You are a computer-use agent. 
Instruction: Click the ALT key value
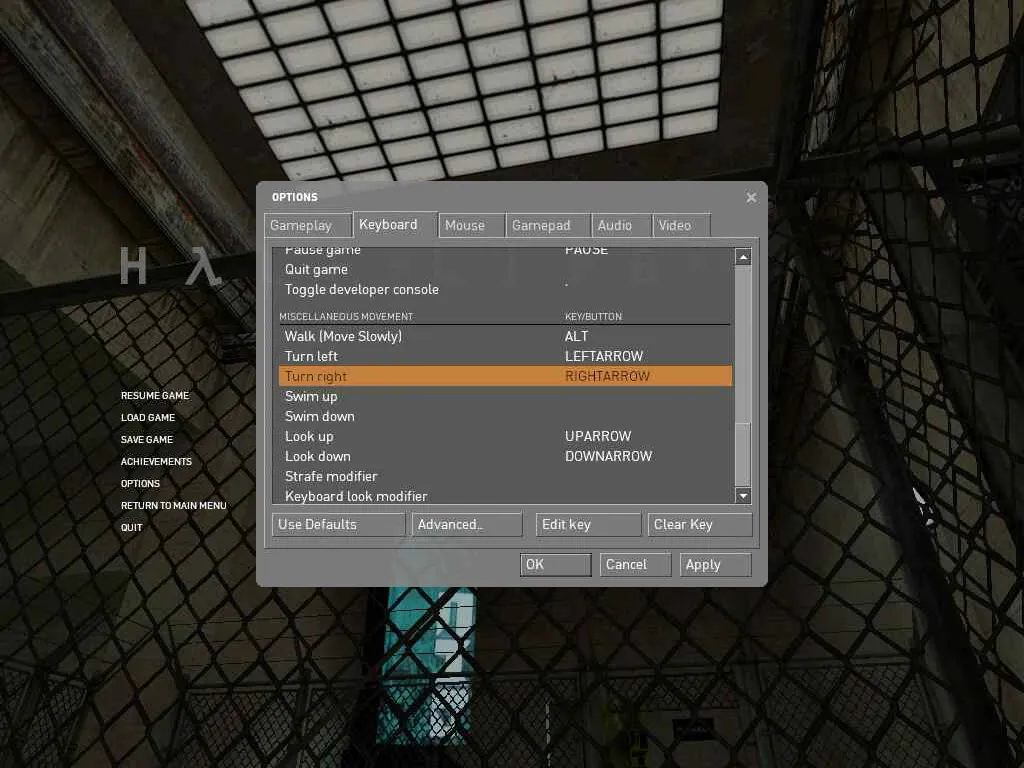577,336
